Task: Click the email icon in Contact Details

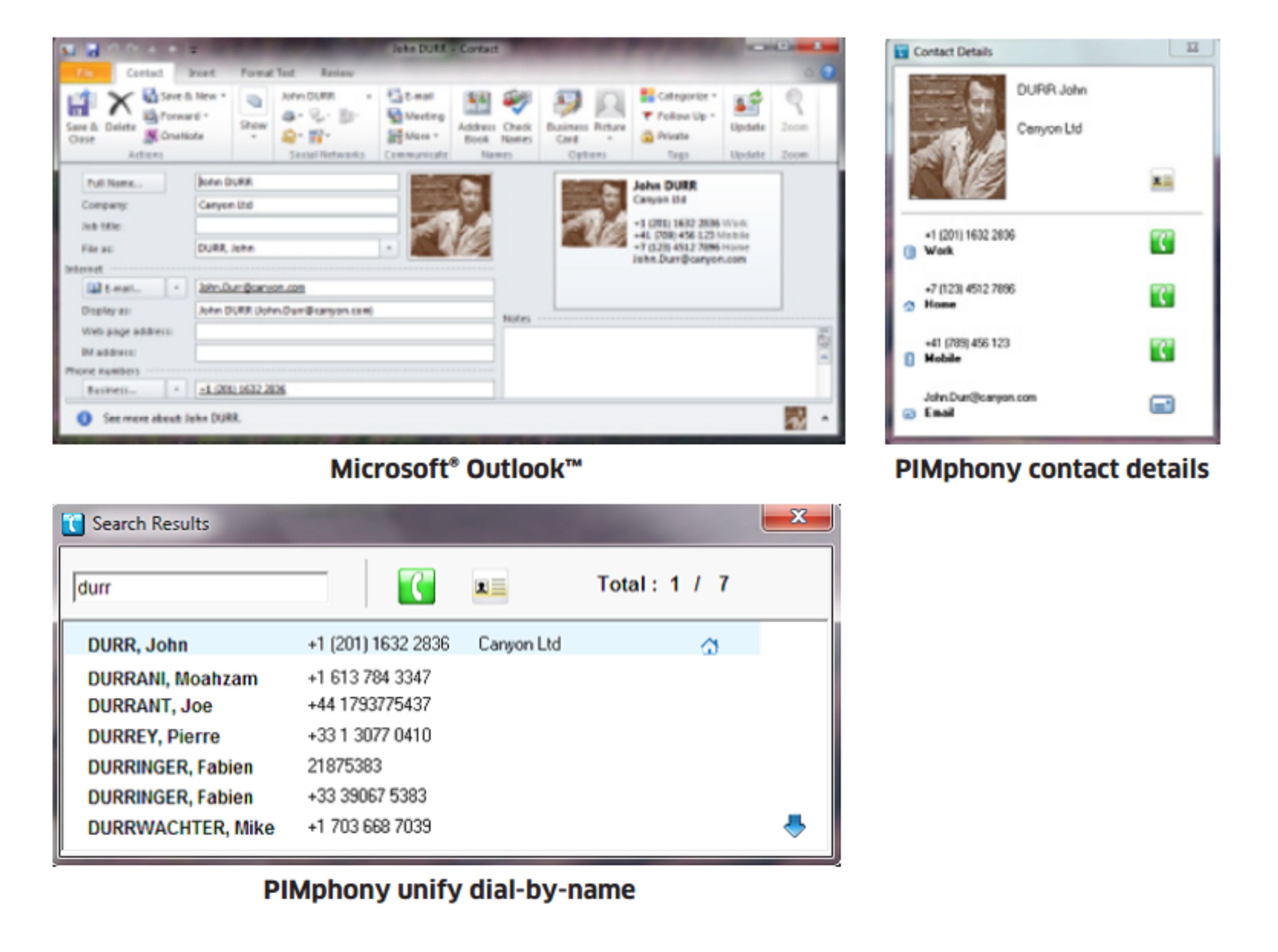Action: 1161,405
